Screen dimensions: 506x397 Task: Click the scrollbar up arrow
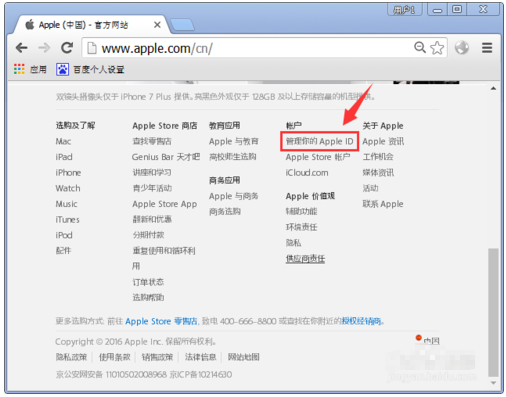click(493, 88)
